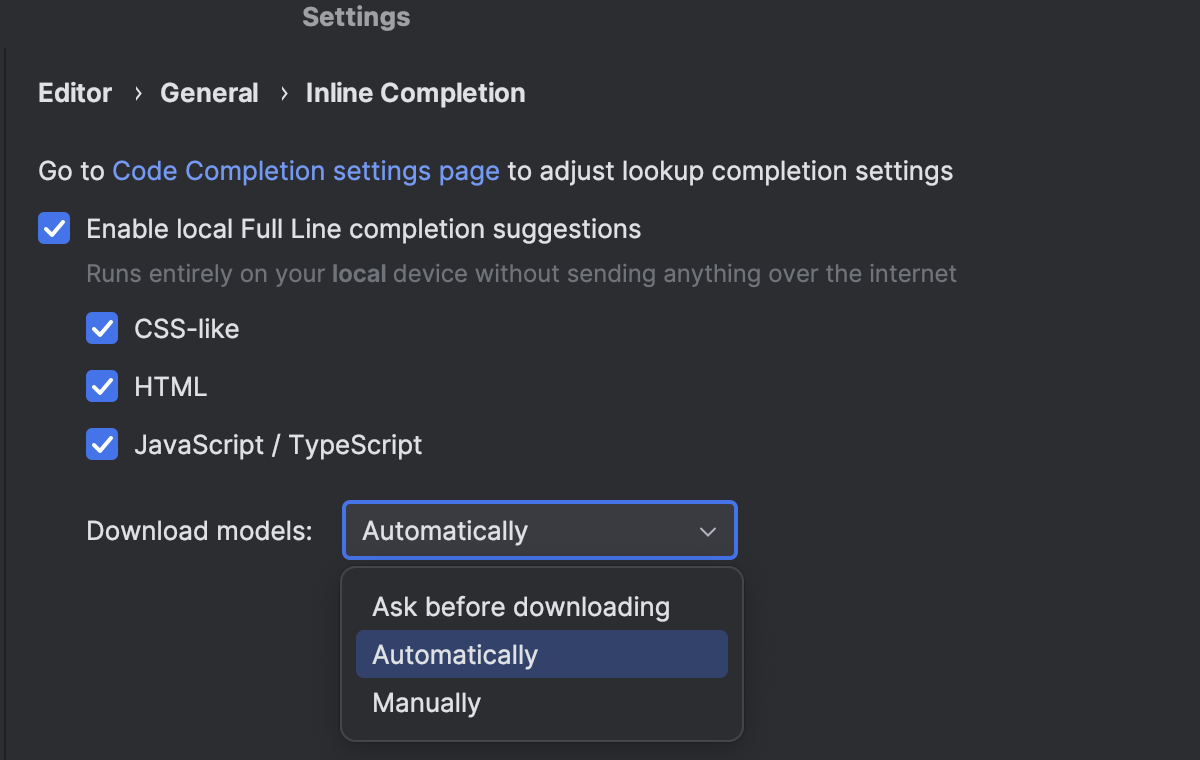Disable local Full Line completion suggestions
Screen dimensions: 1200x760
(x=54, y=228)
